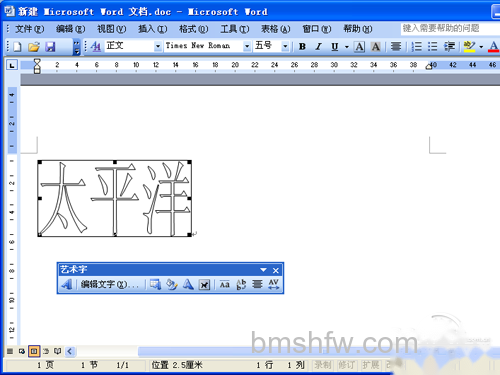Open the Format WordArt dialog icon
500x375 pixels.
[172, 284]
